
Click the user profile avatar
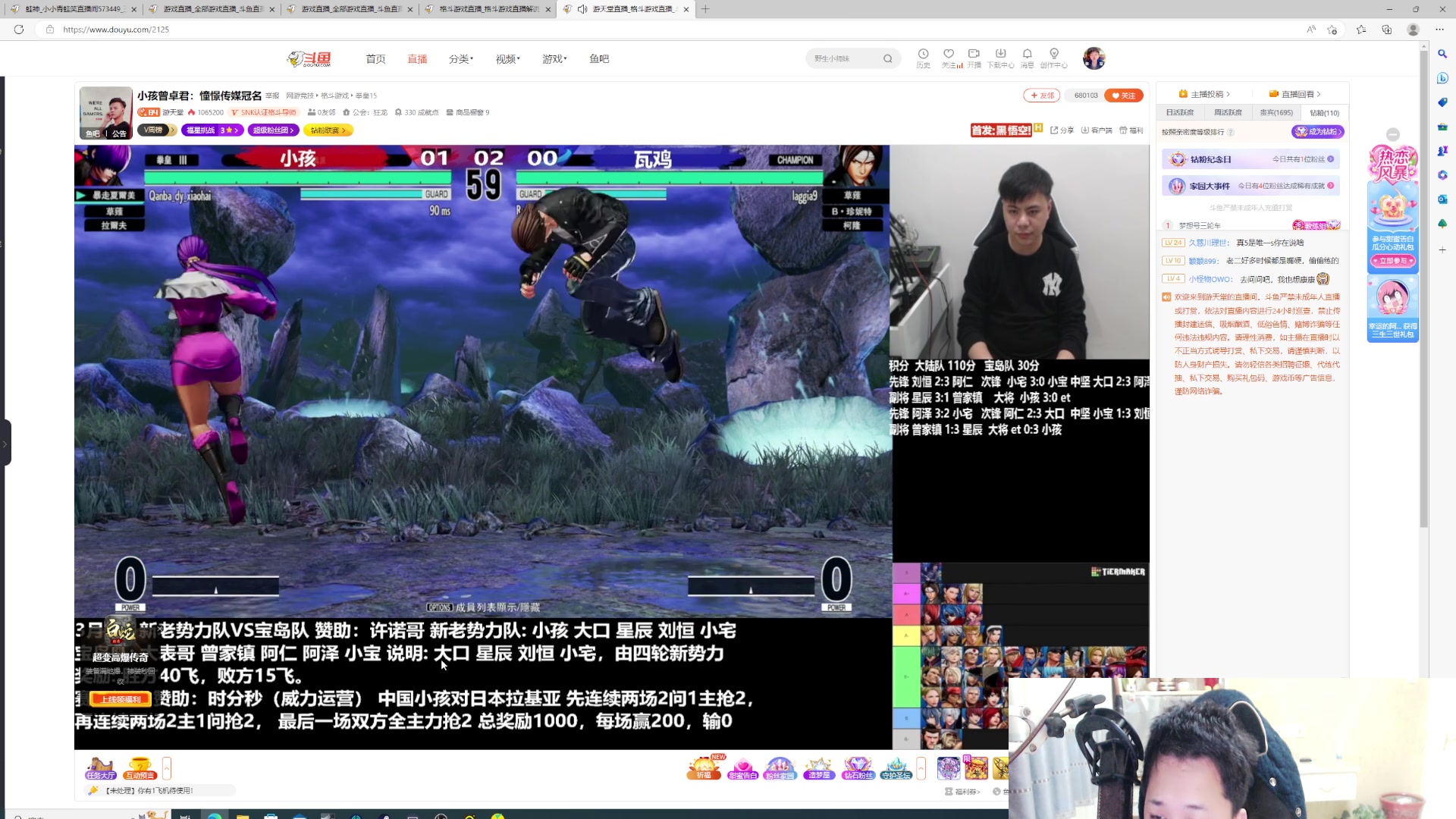coord(1094,58)
